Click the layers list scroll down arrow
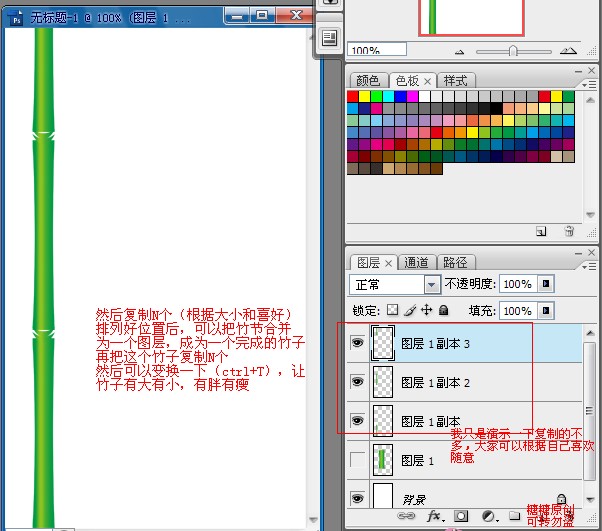The image size is (602, 531). pyautogui.click(x=590, y=500)
